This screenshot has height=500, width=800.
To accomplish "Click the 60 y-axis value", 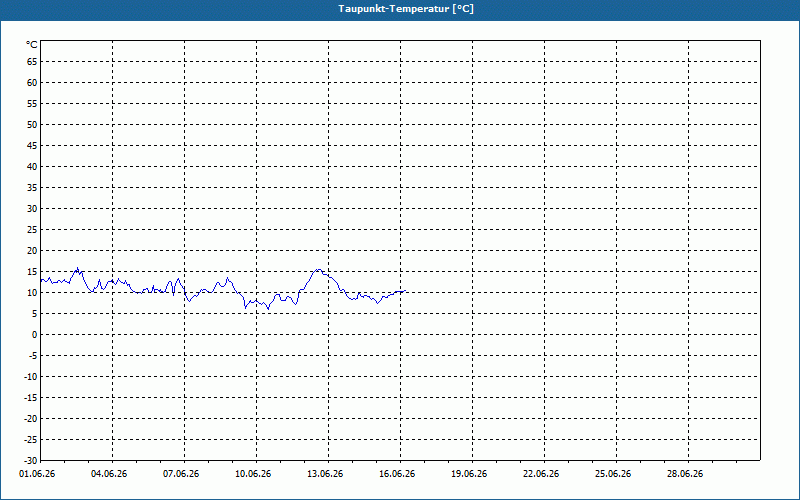I will [32, 83].
